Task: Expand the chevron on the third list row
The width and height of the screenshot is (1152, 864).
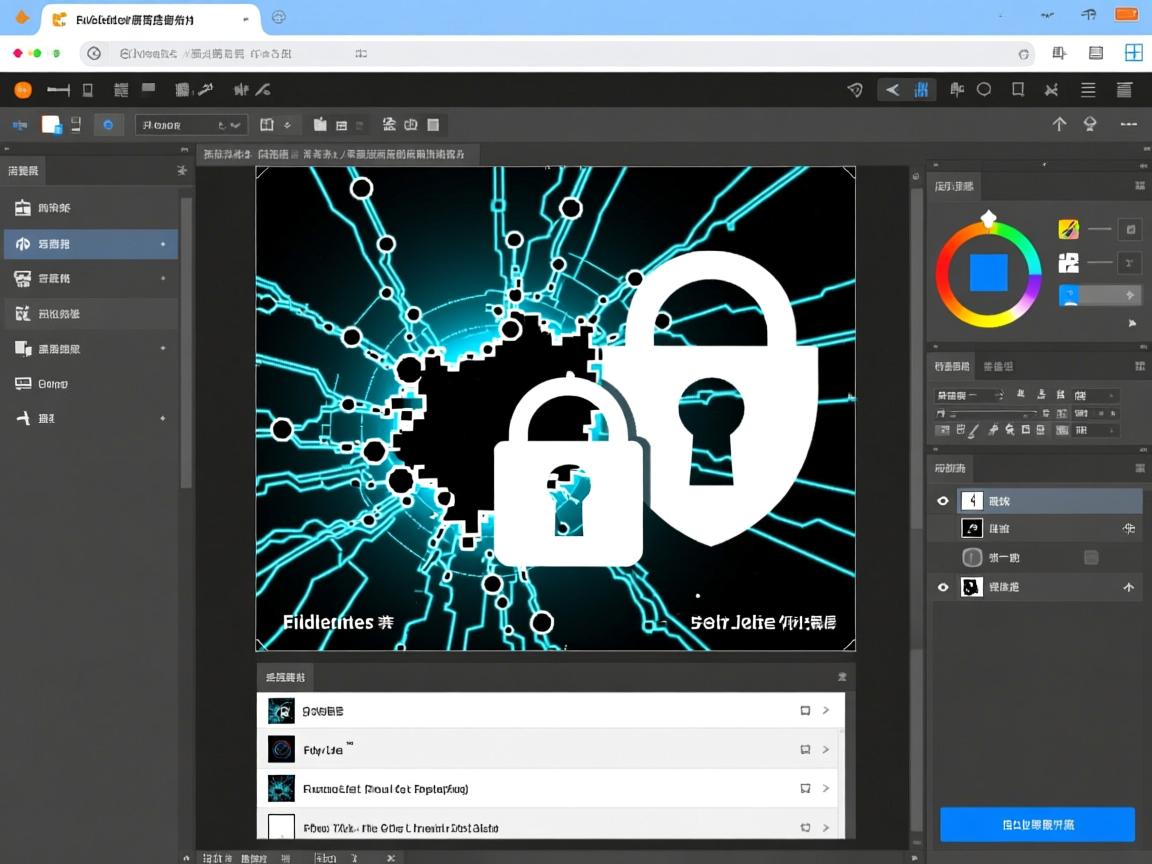Action: click(x=826, y=789)
